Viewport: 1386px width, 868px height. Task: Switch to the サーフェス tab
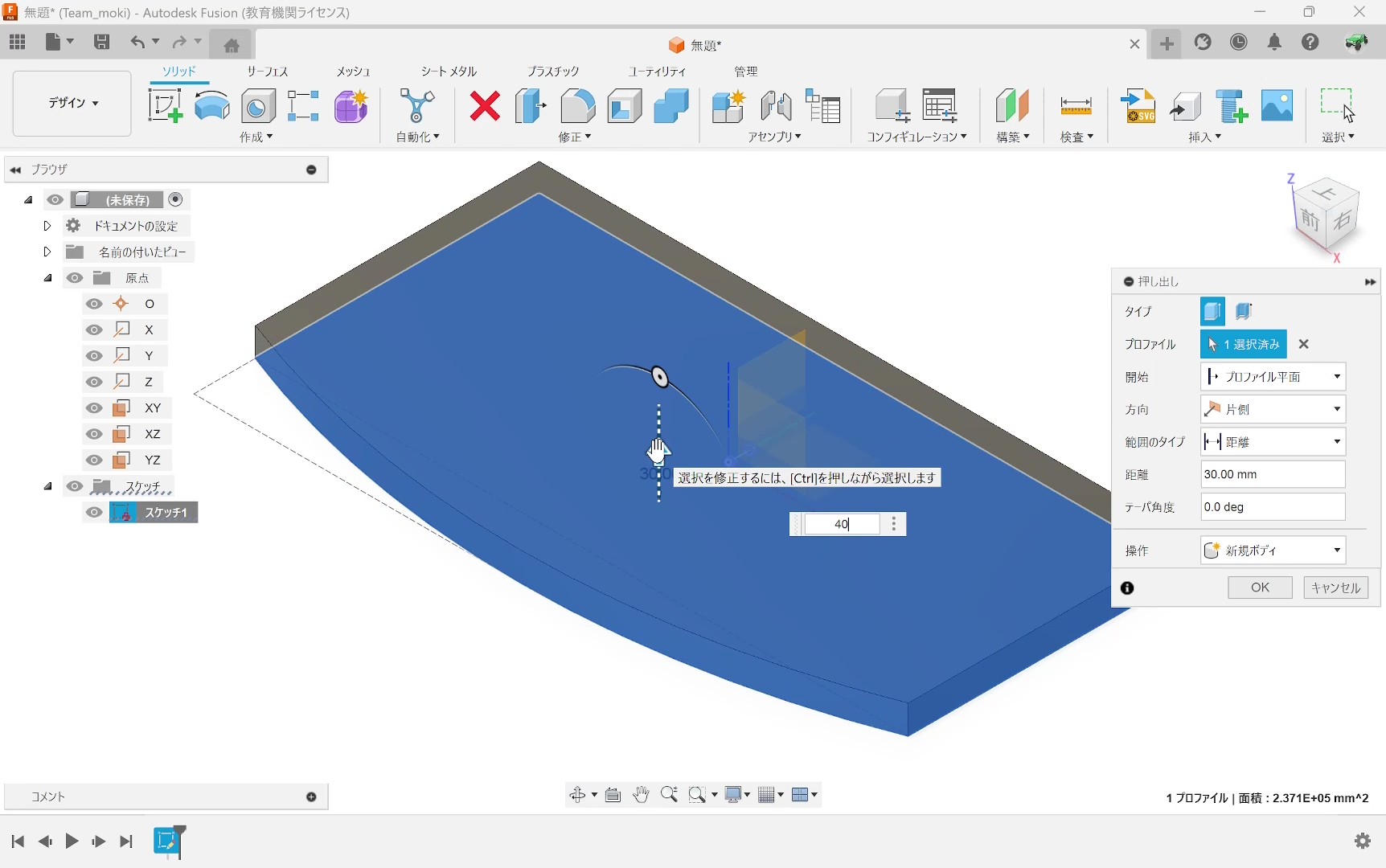point(267,72)
